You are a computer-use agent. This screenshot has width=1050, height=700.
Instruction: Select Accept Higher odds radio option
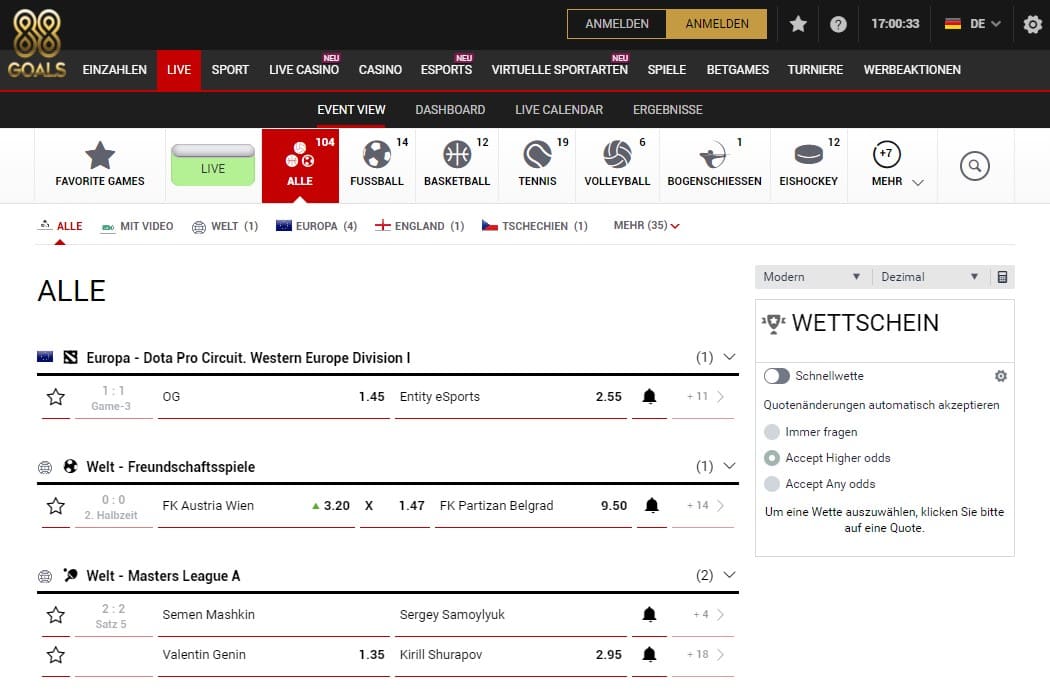point(772,458)
